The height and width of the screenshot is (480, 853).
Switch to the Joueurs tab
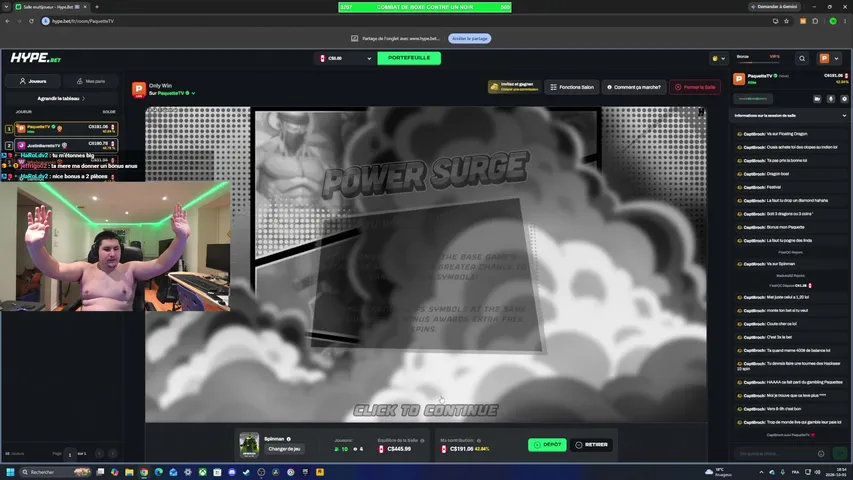click(x=33, y=81)
